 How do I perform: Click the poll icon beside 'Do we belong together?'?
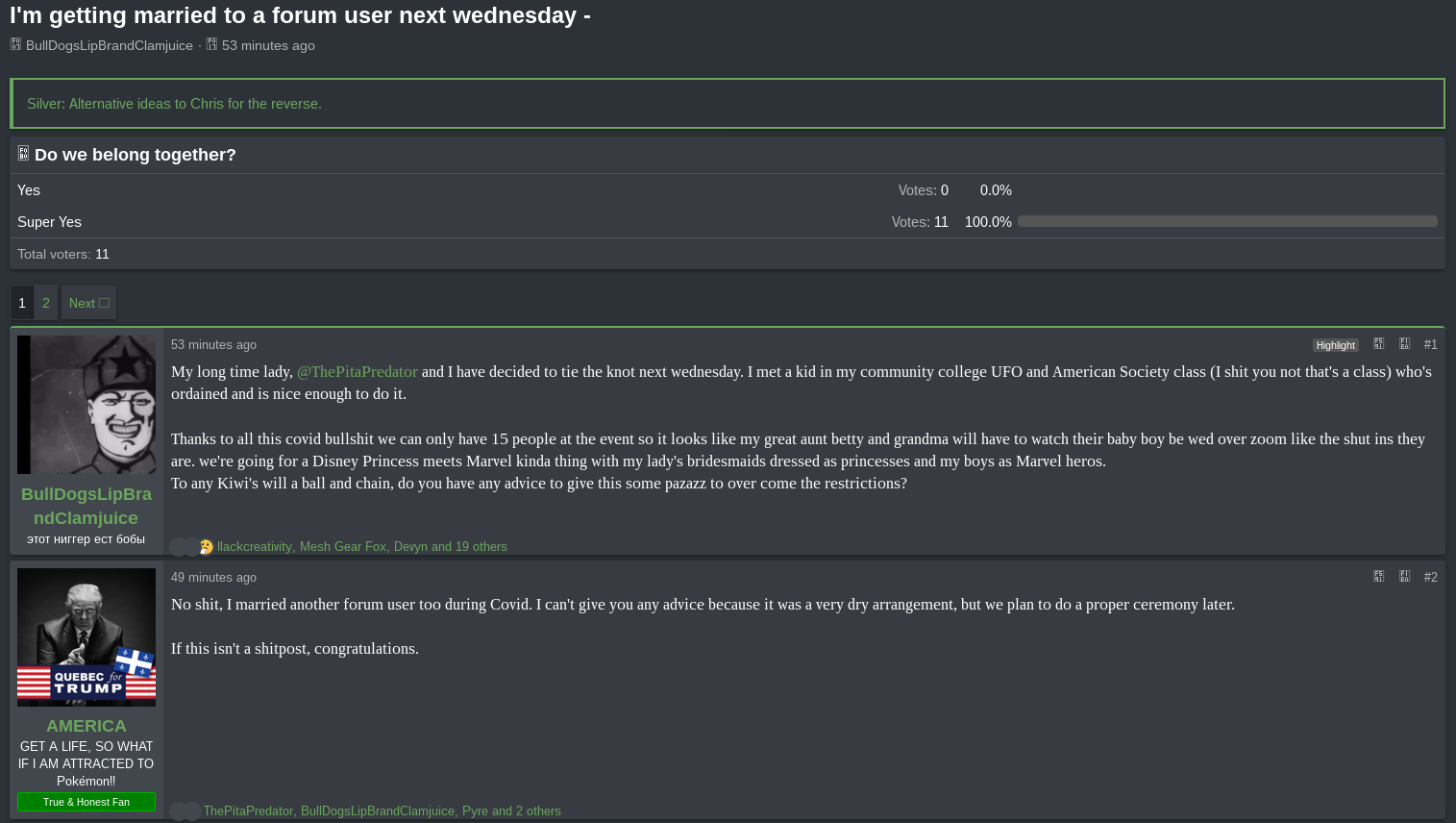point(23,154)
